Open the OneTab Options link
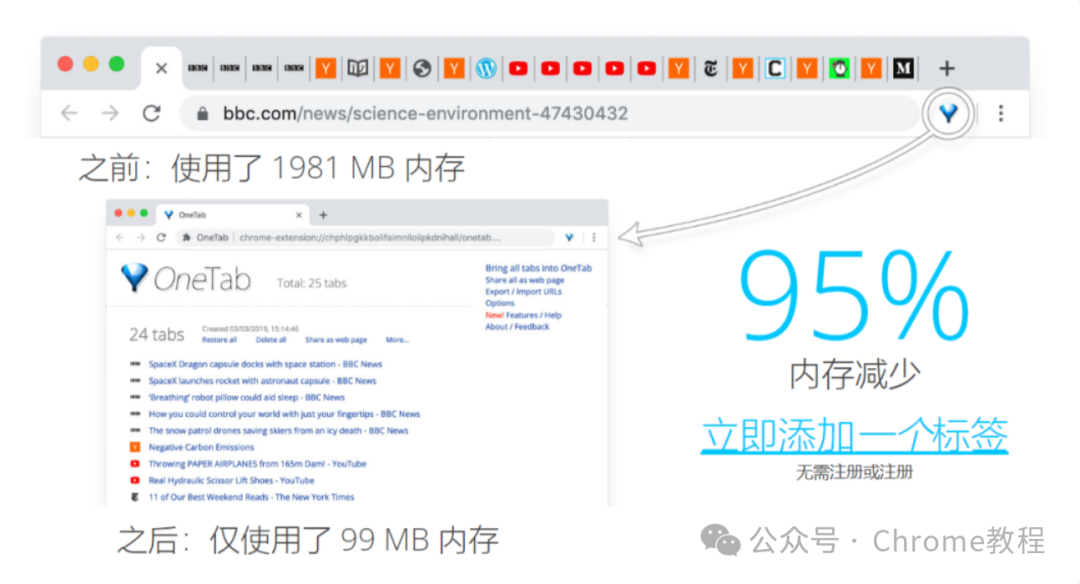 pyautogui.click(x=500, y=303)
